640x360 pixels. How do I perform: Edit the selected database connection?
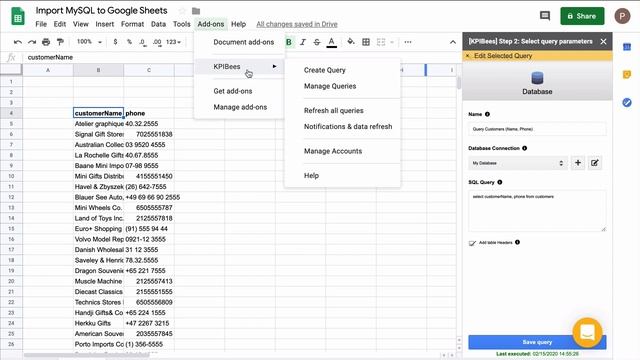tap(595, 163)
